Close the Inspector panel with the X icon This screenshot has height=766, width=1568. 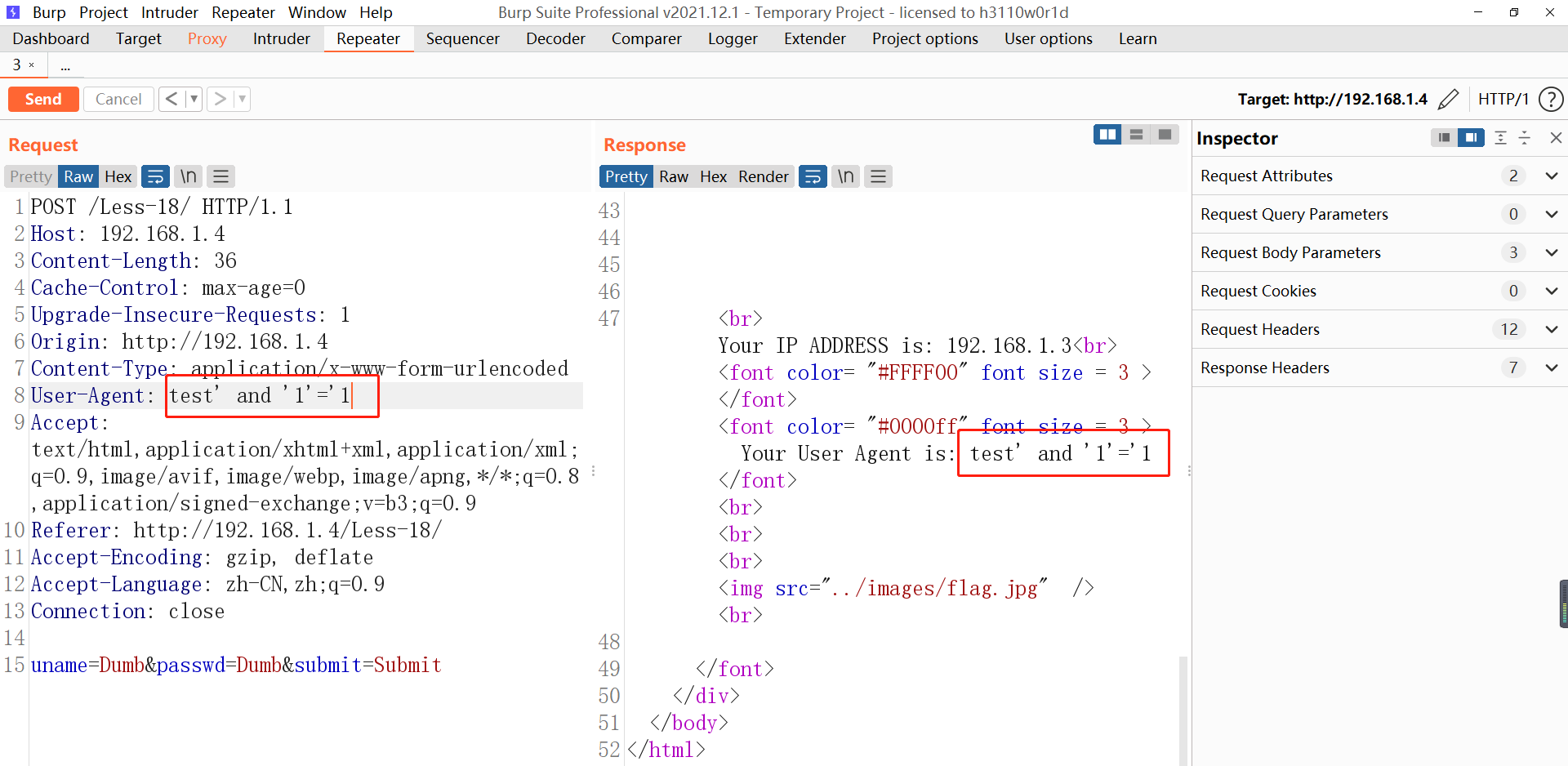pyautogui.click(x=1557, y=138)
